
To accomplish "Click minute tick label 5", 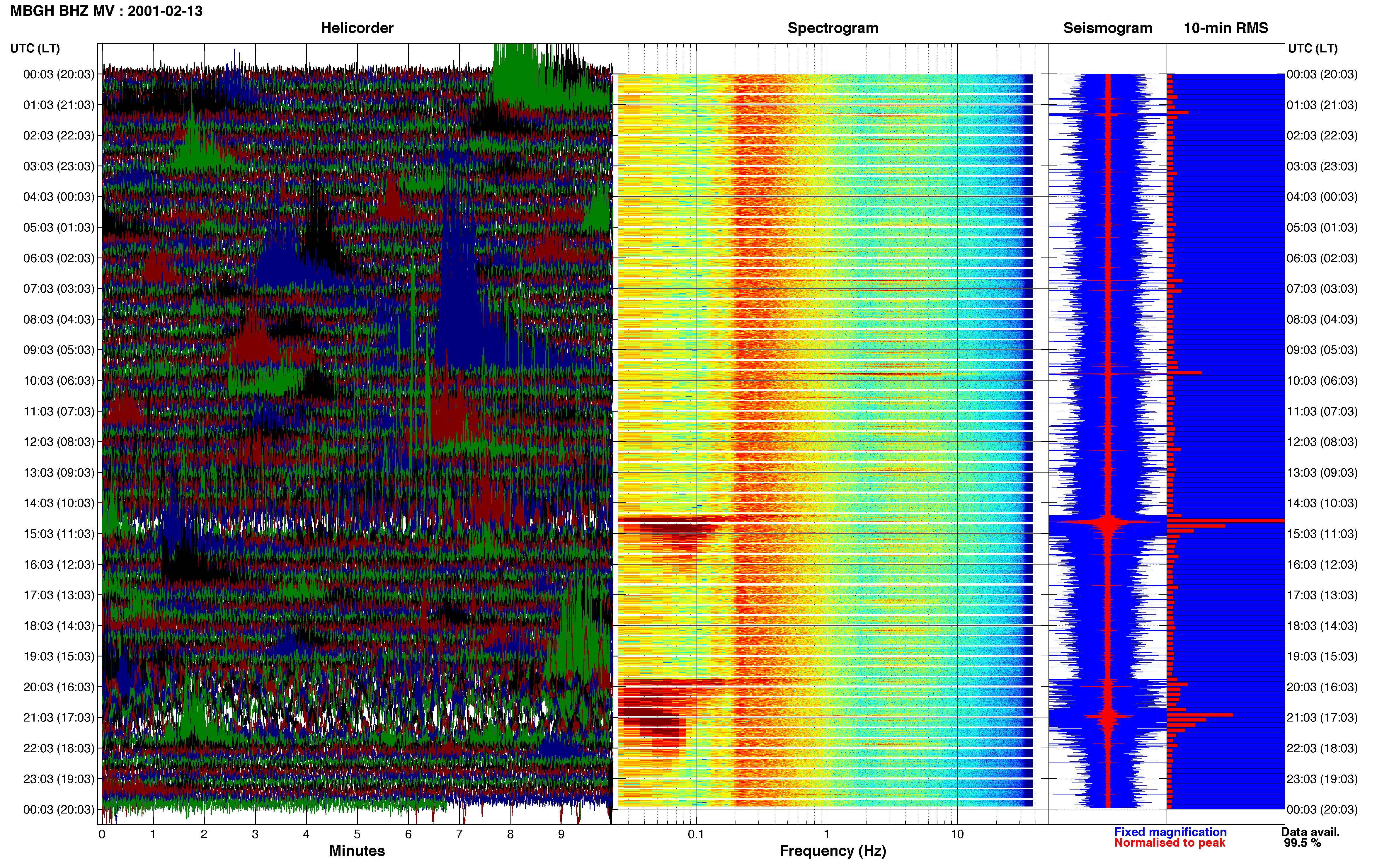I will tap(357, 835).
